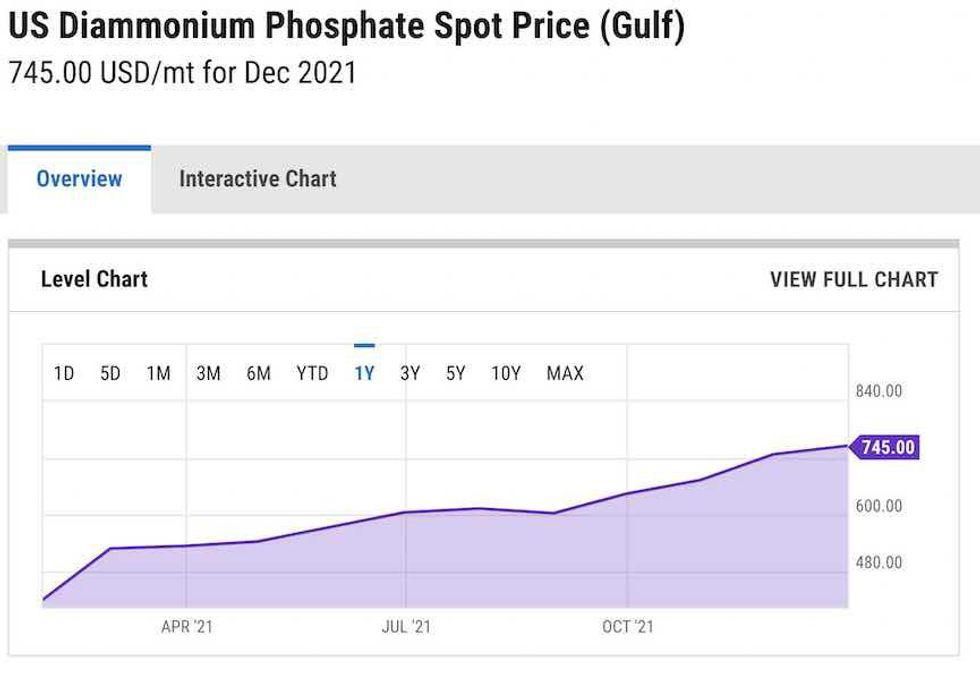This screenshot has height=678, width=980.
Task: Select the 1D time range
Action: 64,374
